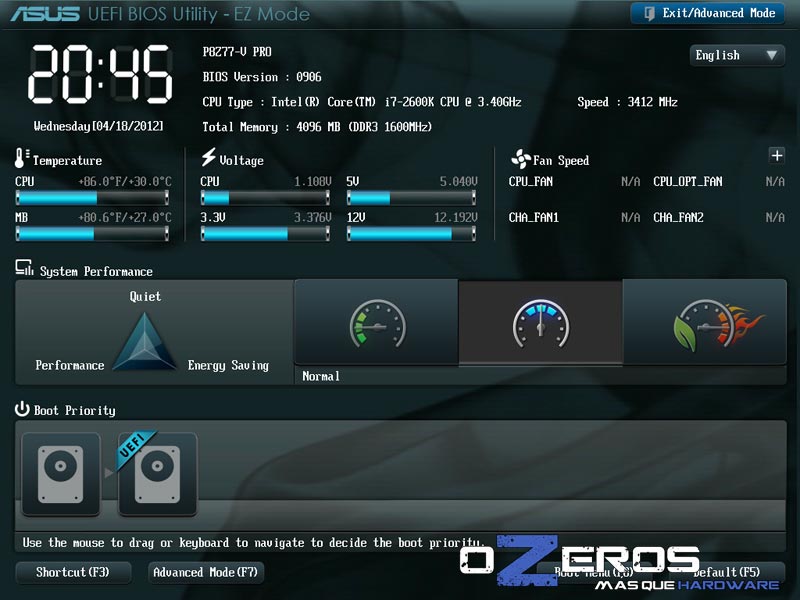This screenshot has width=800, height=600.
Task: Click the CPU Type Intel Core i7-2600K line
Action: pos(362,102)
